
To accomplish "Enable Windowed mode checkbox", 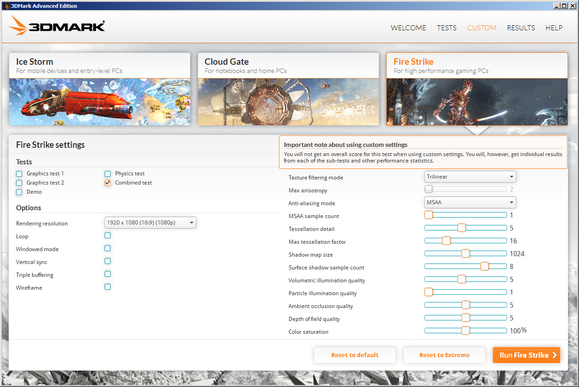I will (107, 248).
